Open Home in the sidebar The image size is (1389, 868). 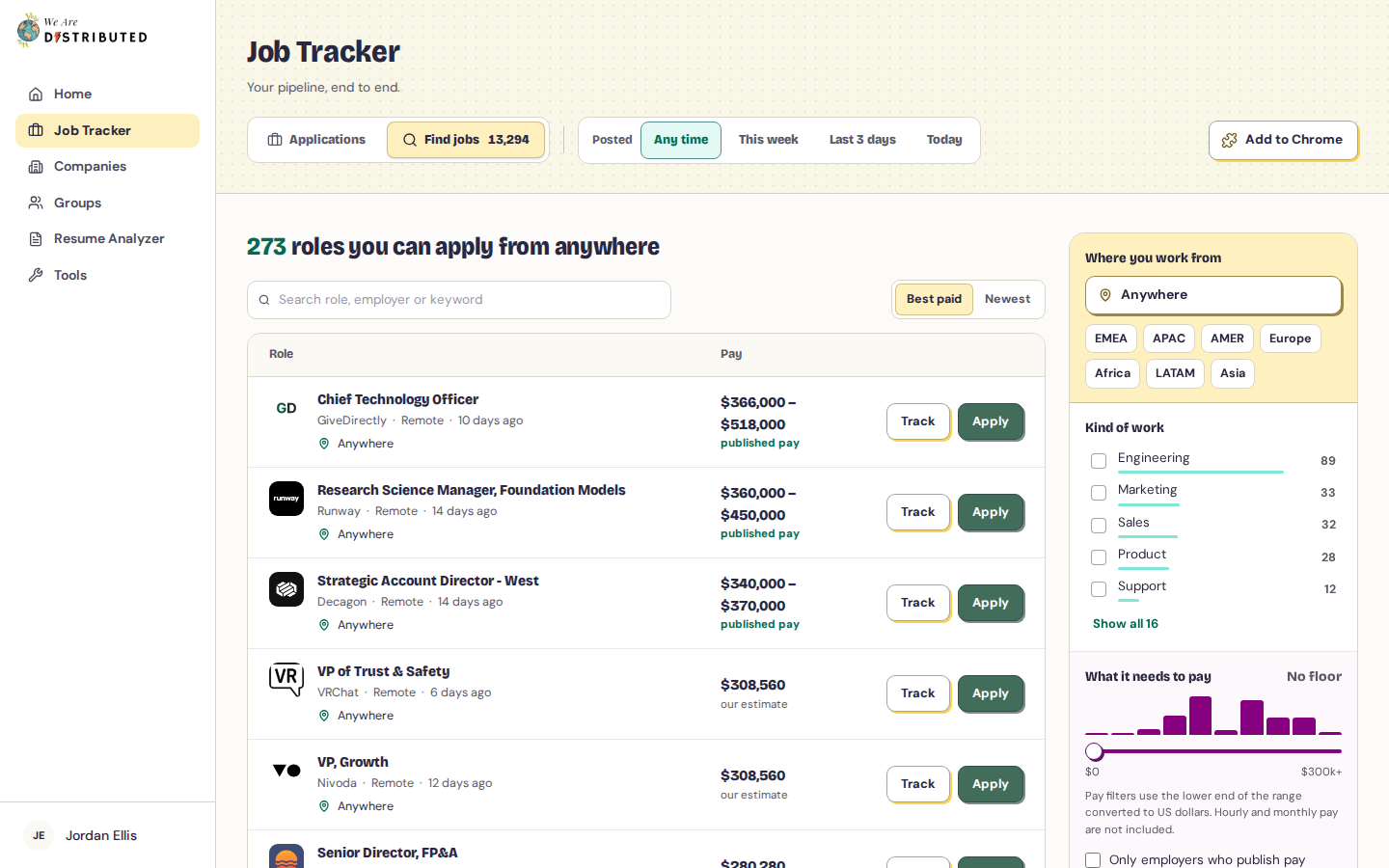pos(107,95)
